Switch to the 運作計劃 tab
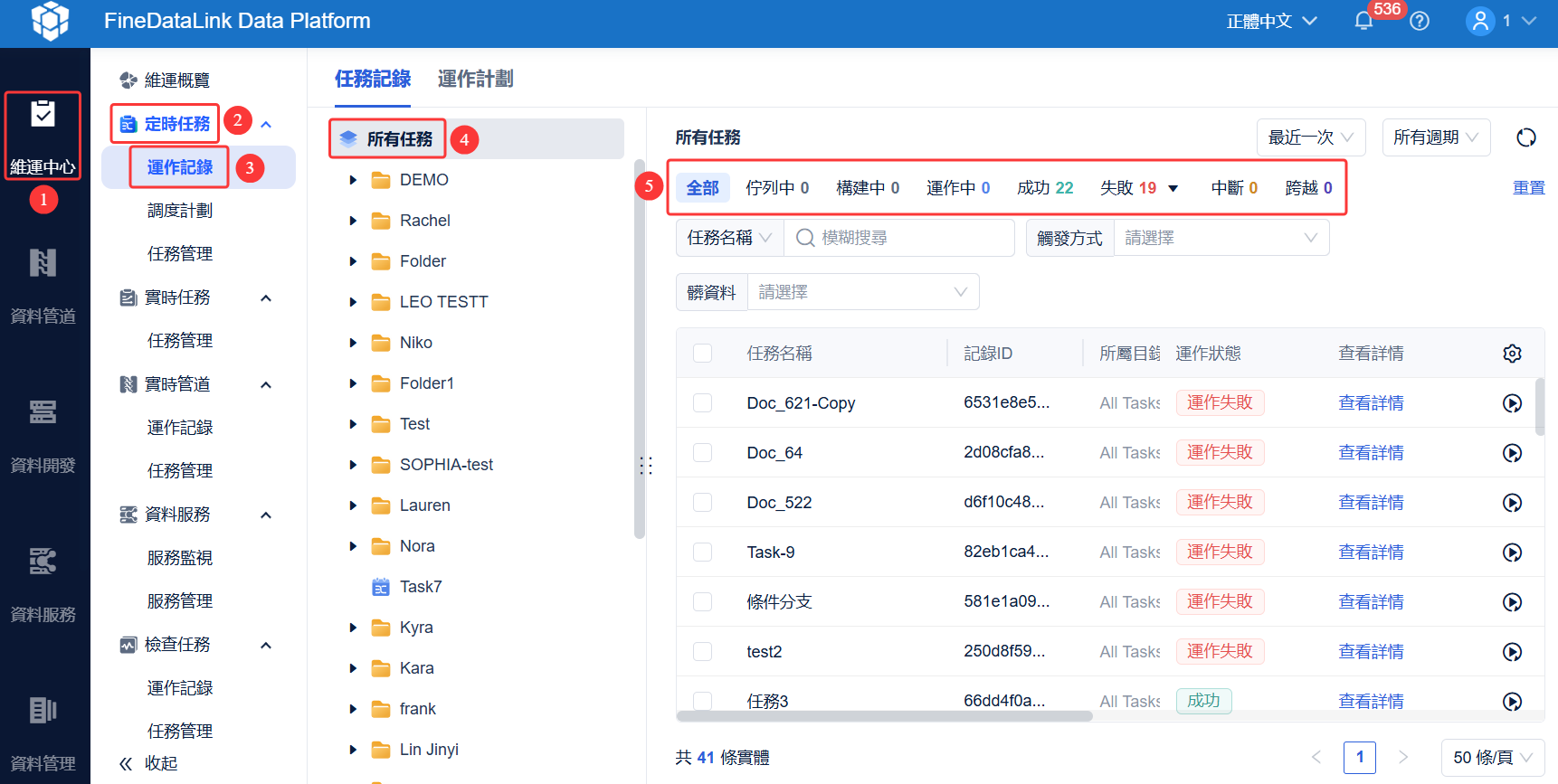 tap(475, 80)
